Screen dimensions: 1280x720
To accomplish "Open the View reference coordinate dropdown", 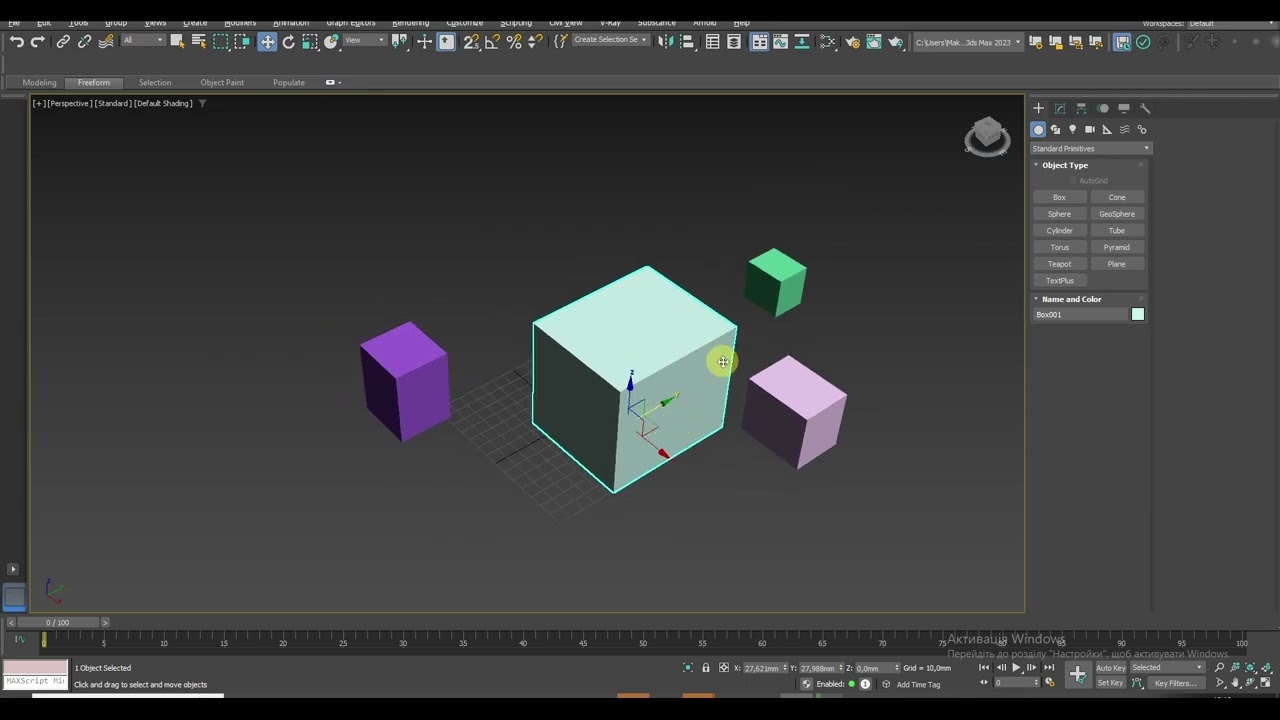I will click(x=364, y=41).
